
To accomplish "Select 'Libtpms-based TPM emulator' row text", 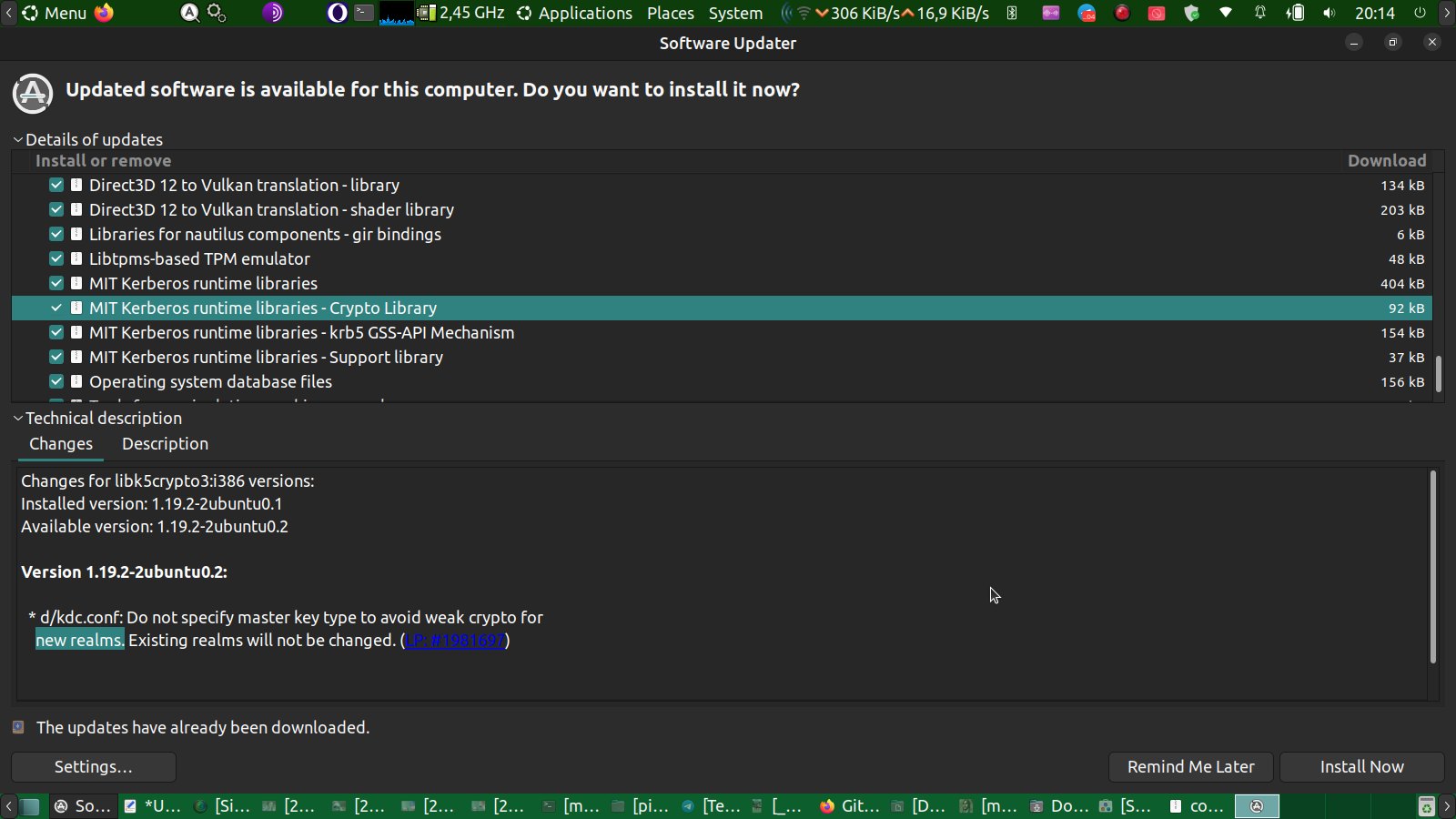I will pyautogui.click(x=199, y=259).
